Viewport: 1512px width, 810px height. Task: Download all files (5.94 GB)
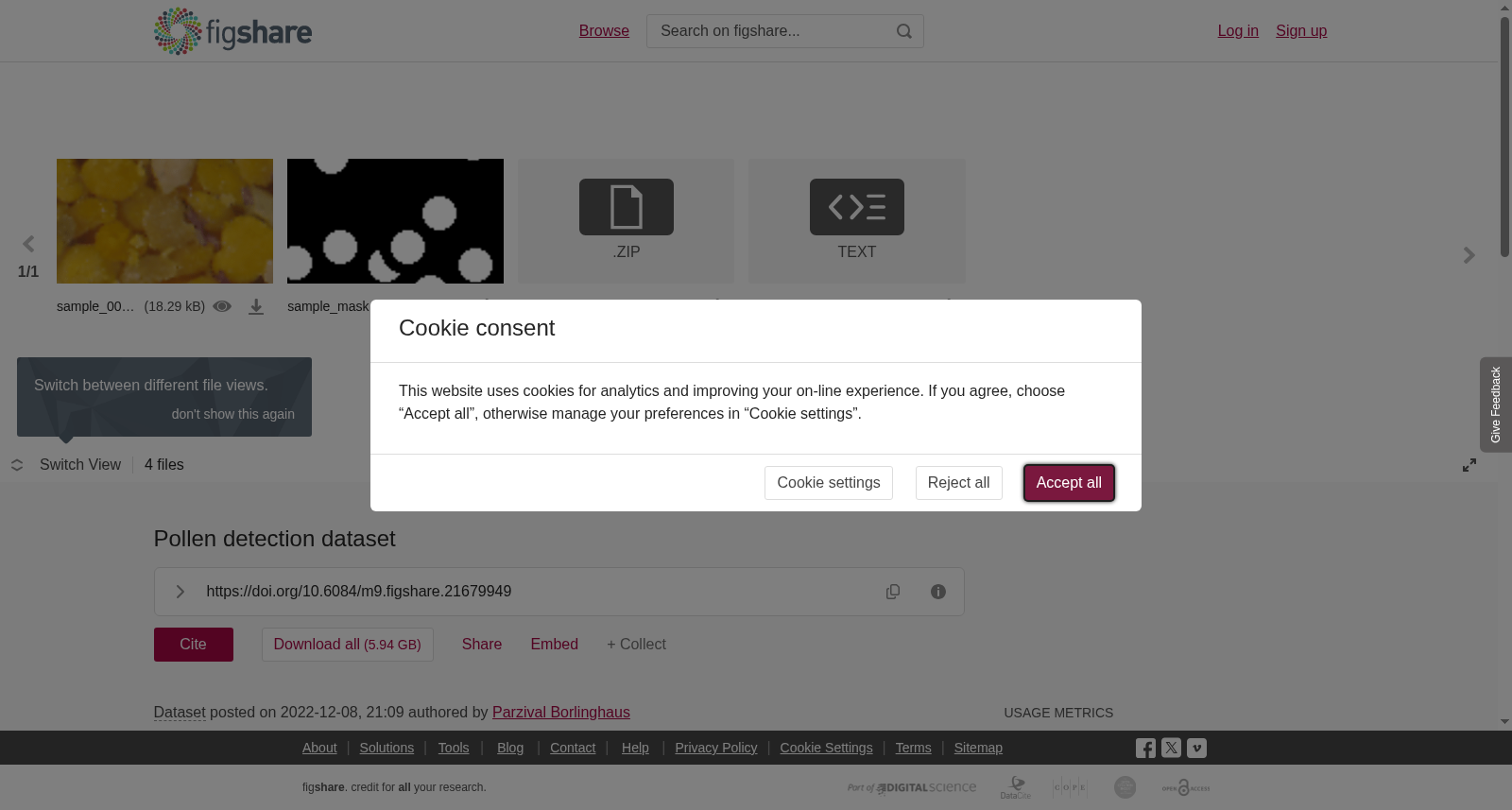pos(348,645)
